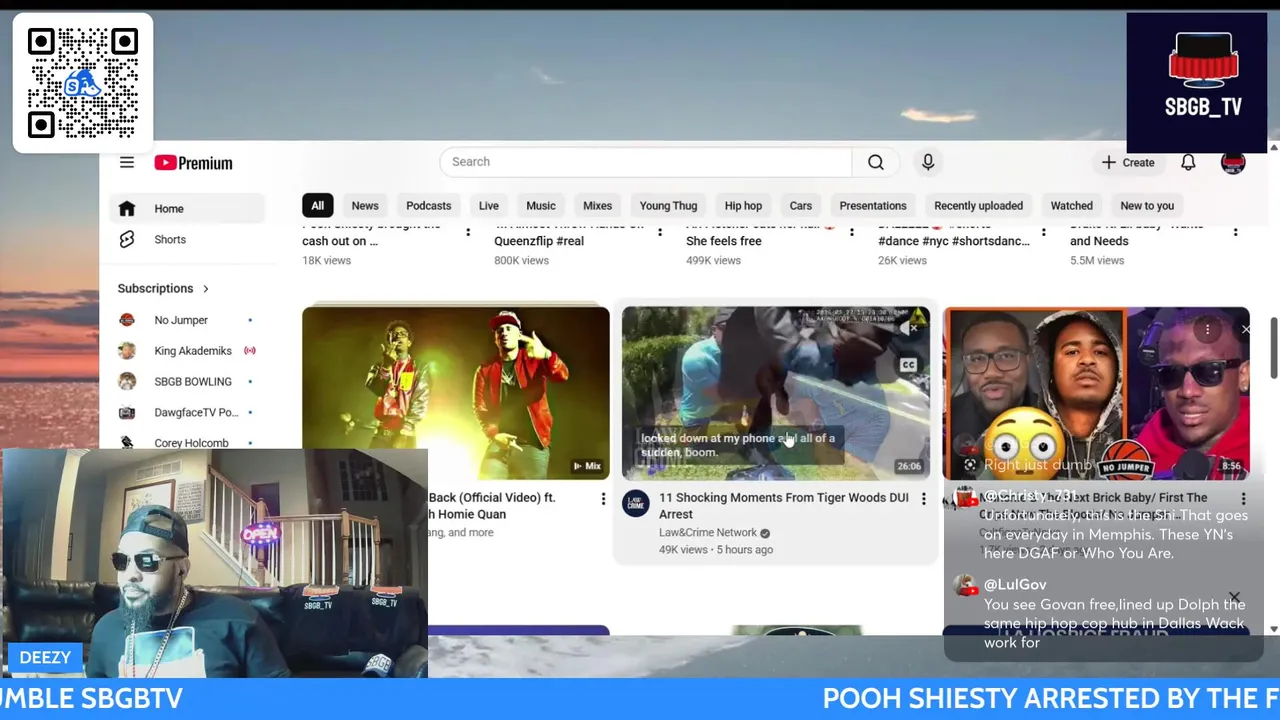The image size is (1280, 720).
Task: Go to Home in sidebar
Action: tap(187, 209)
